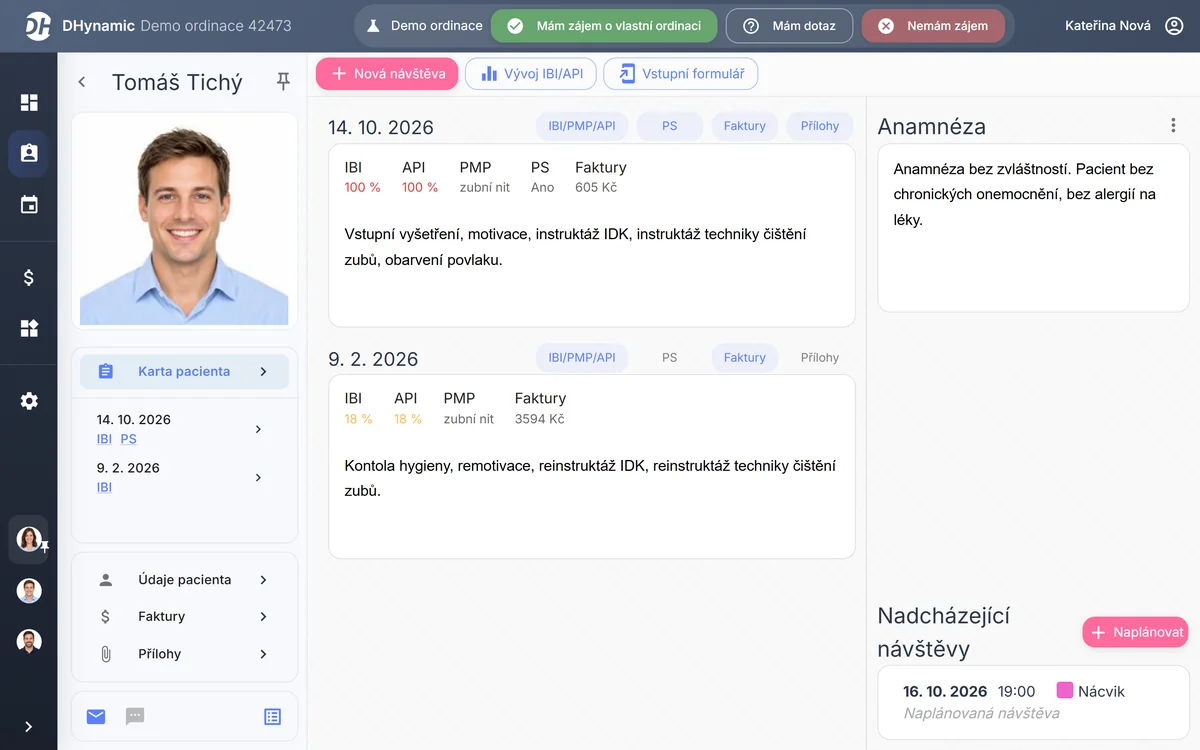Click the Anamnéza text box
Screen dimensions: 1200x750
click(x=1033, y=228)
